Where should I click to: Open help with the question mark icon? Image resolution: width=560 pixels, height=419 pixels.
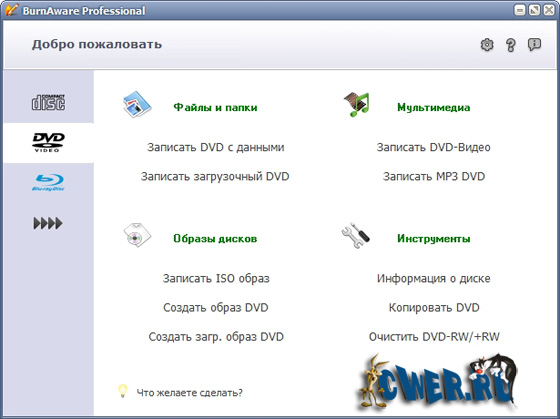point(511,45)
